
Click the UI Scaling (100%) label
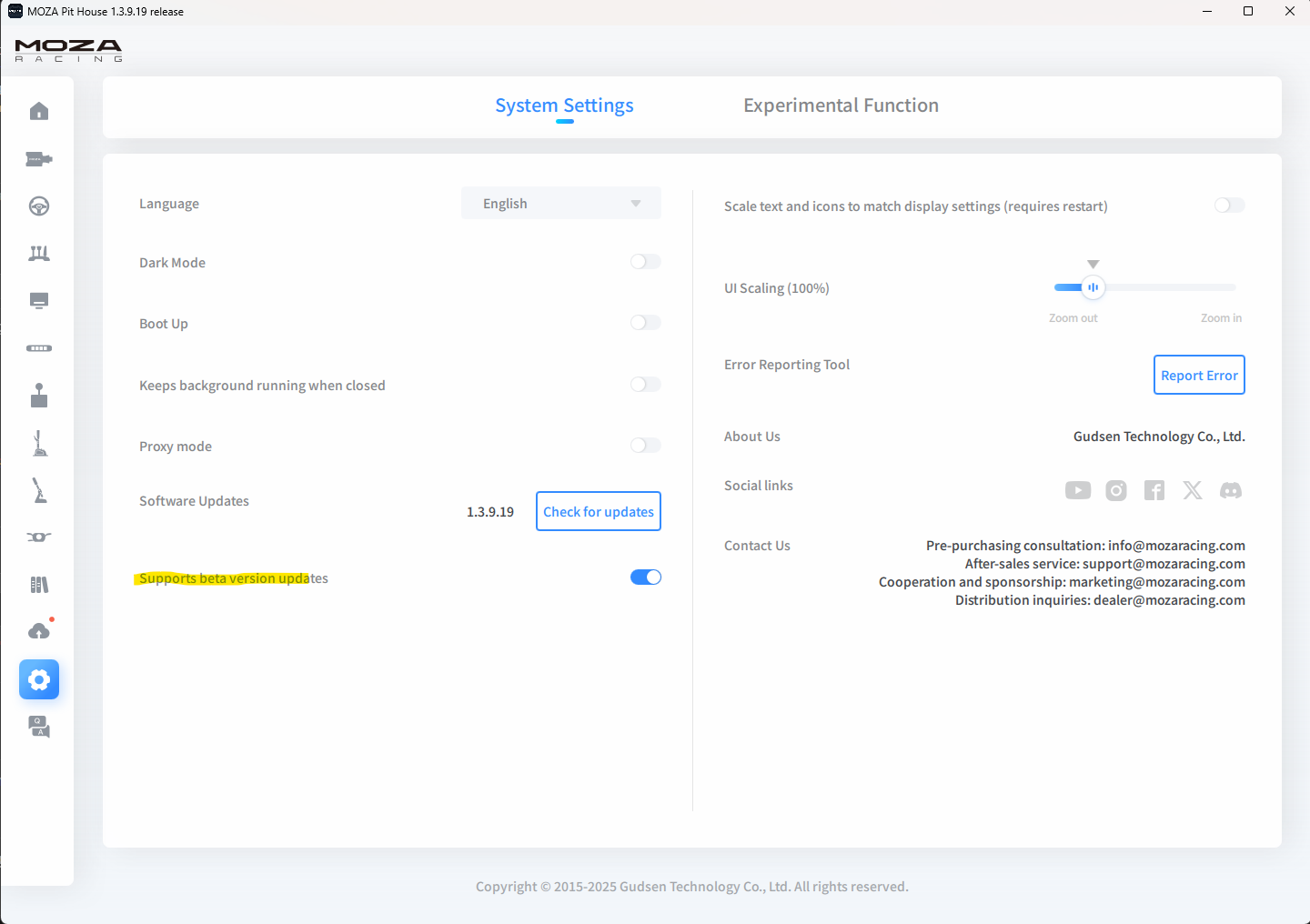tap(777, 288)
